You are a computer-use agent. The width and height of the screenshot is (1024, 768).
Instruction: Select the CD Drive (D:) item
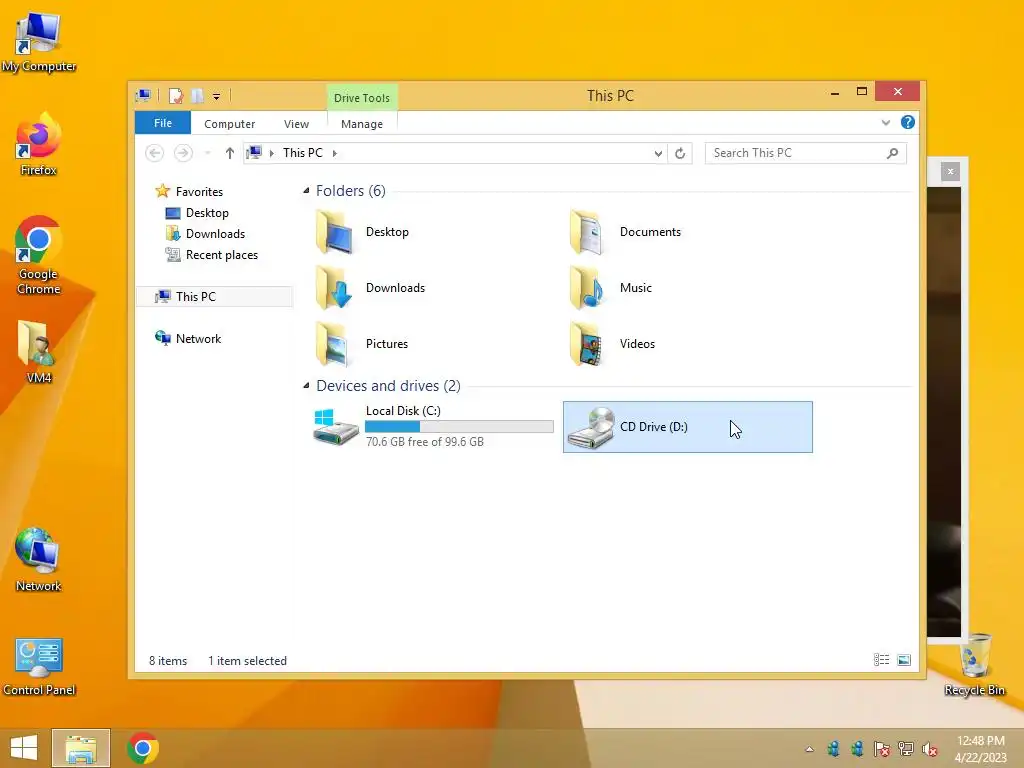(x=688, y=426)
